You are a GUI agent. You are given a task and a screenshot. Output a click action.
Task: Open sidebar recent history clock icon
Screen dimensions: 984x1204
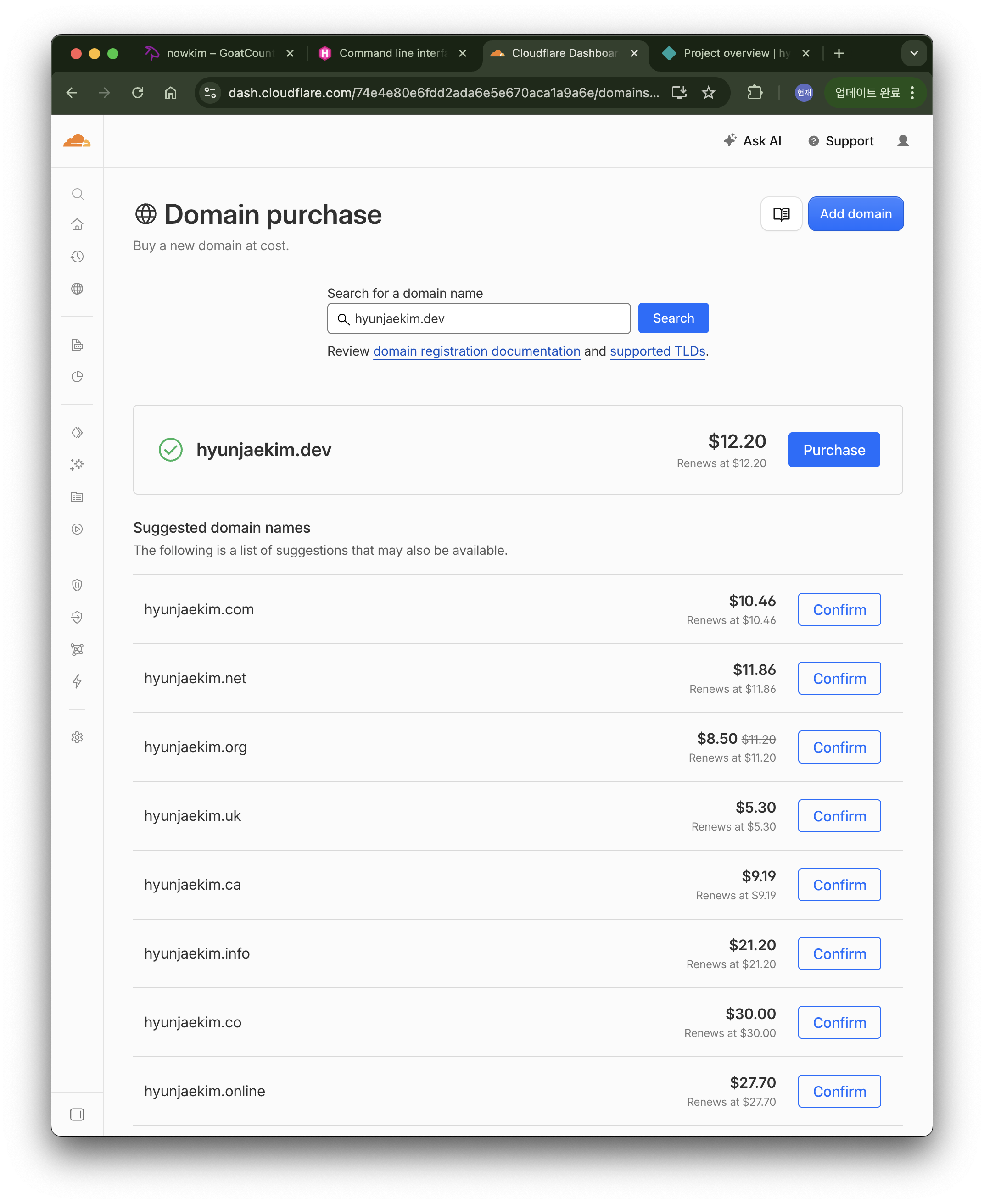pos(78,256)
